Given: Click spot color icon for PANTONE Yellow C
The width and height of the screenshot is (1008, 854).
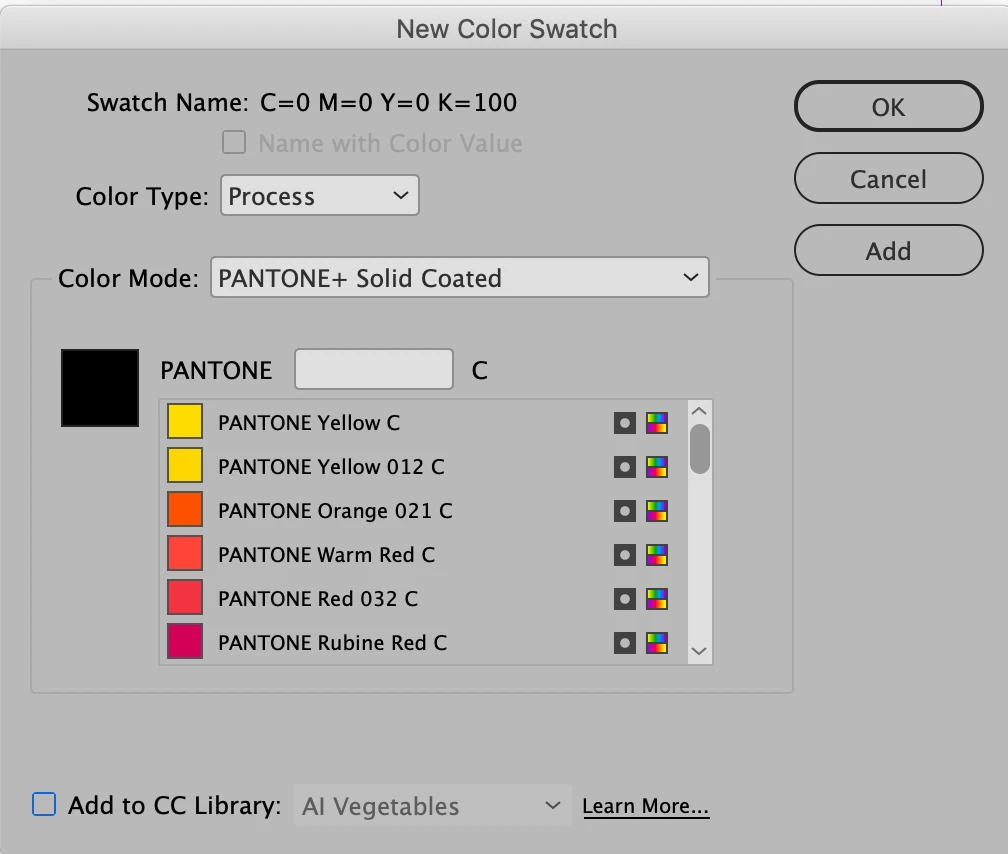Looking at the screenshot, I should point(625,423).
